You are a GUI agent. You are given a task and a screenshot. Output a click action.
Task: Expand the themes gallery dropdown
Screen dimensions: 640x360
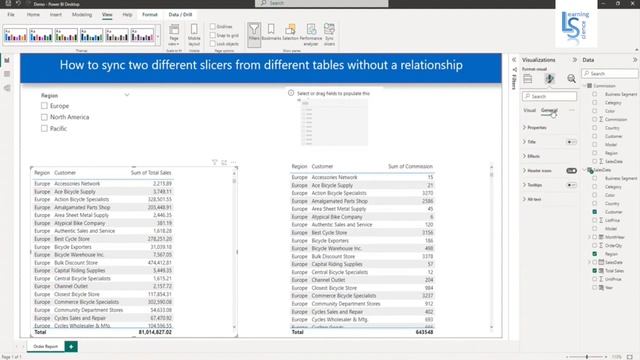coord(158,36)
